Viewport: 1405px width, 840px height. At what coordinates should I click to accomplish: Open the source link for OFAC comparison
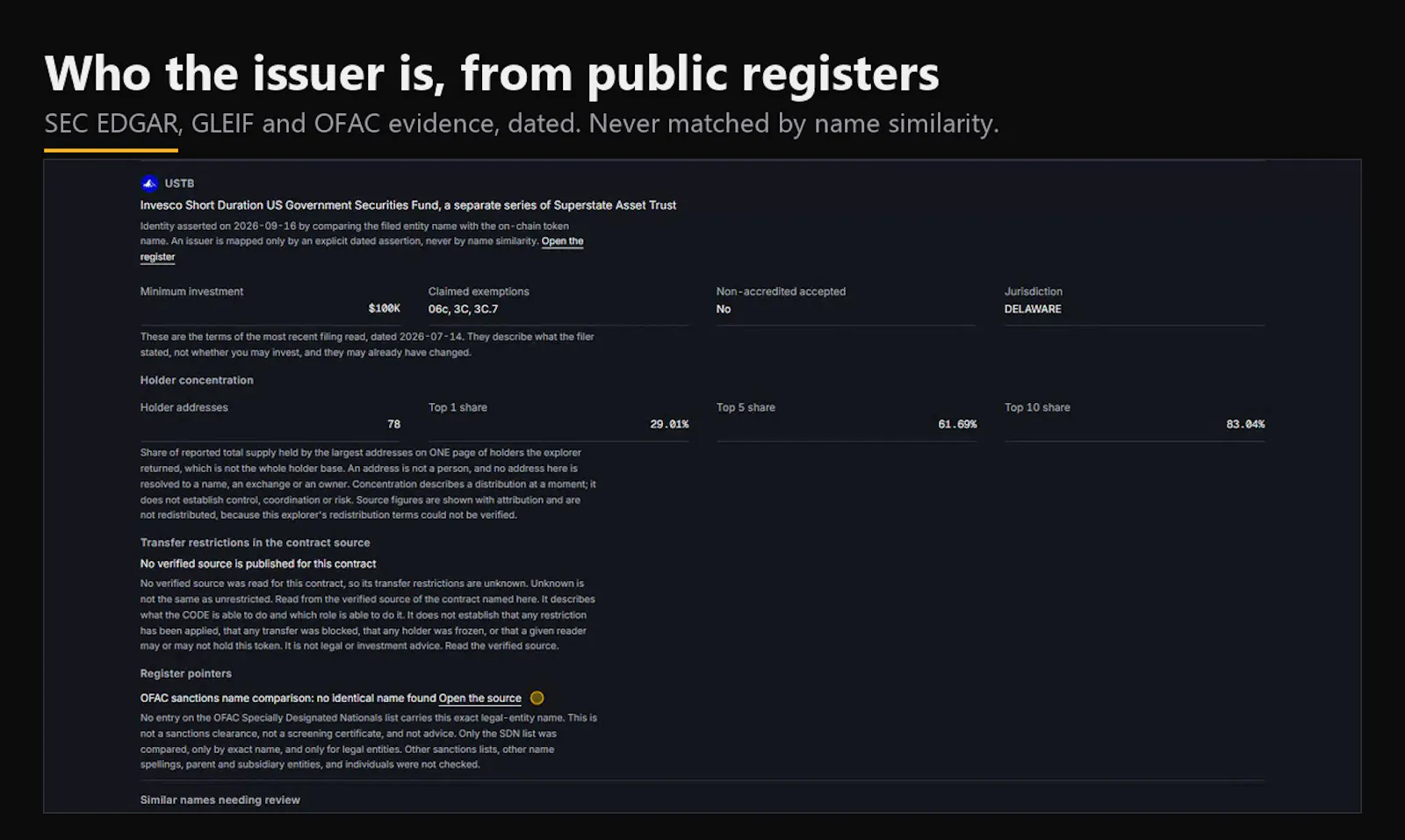pos(479,699)
